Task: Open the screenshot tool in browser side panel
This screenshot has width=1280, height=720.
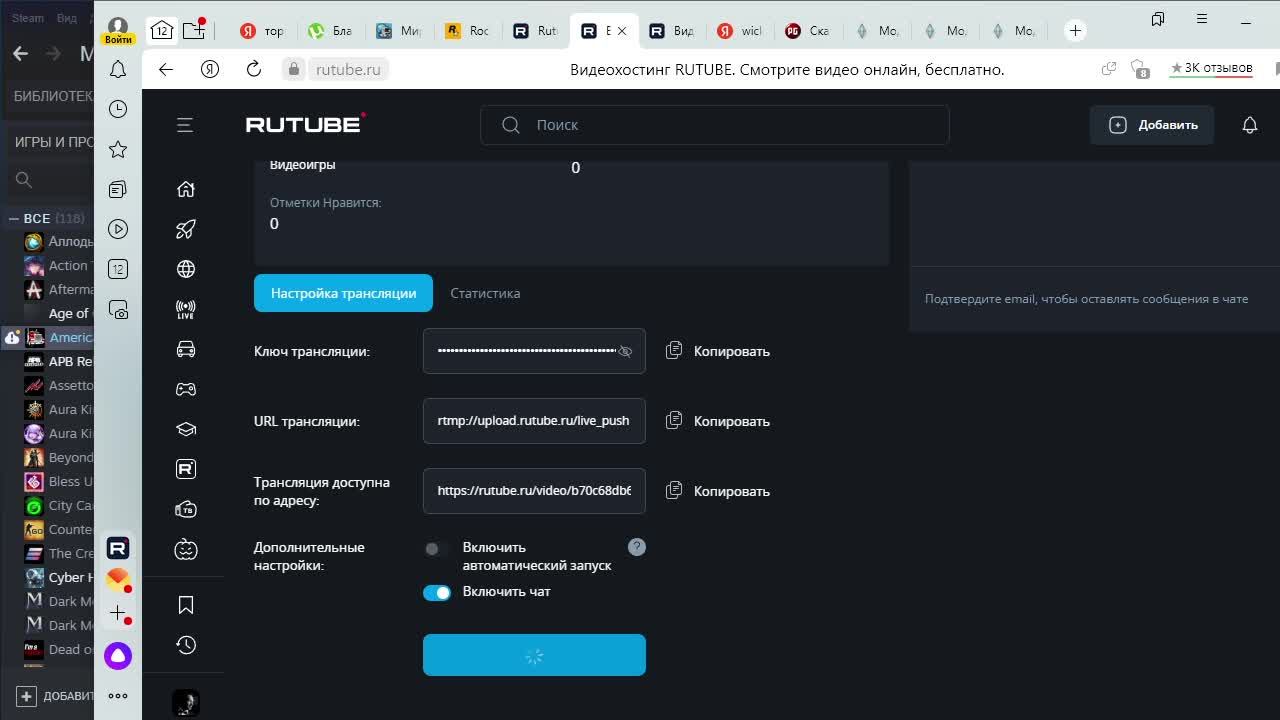Action: (118, 310)
